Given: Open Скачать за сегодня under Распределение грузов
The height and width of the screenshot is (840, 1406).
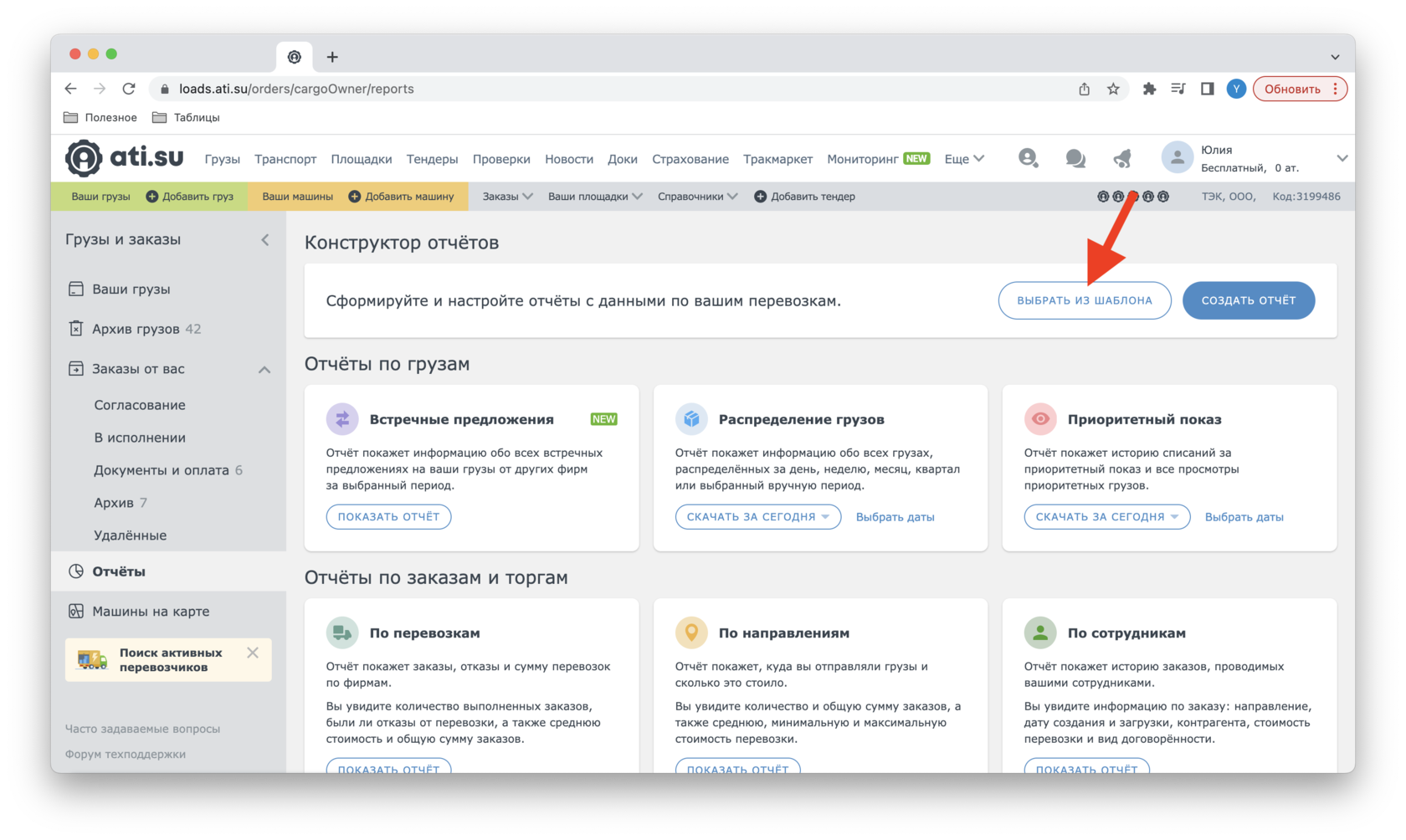Looking at the screenshot, I should [x=757, y=517].
